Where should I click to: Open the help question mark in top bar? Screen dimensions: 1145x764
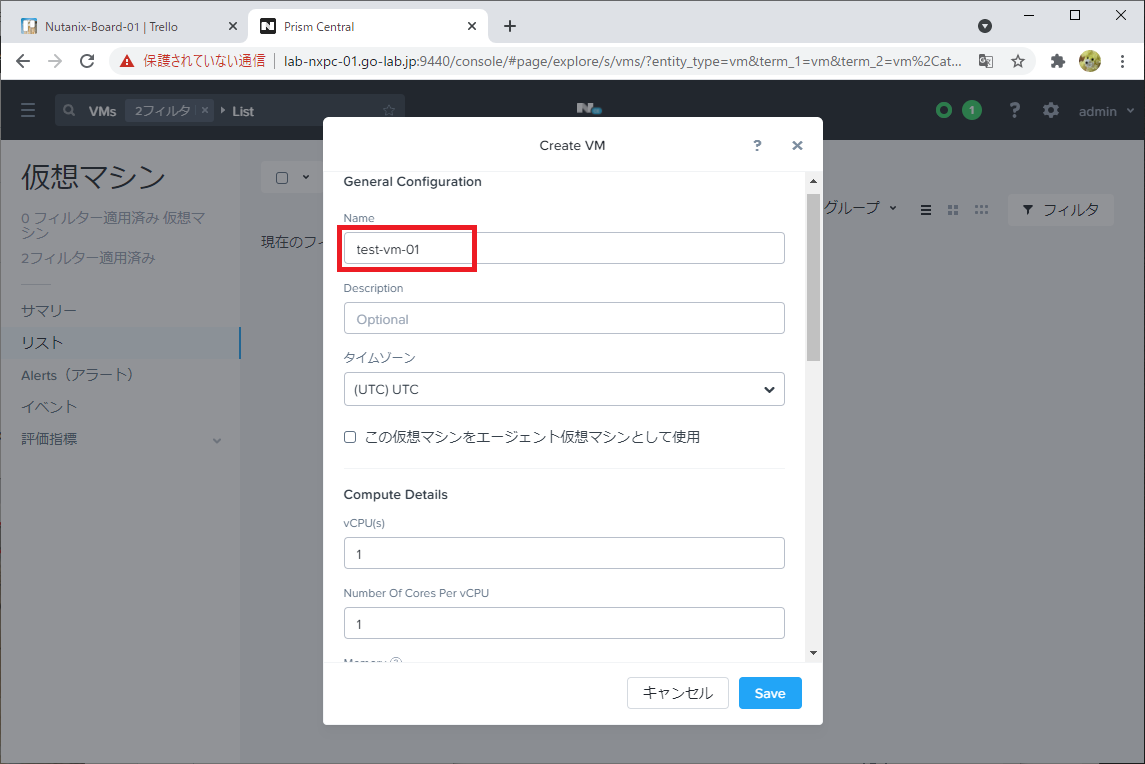tap(1014, 110)
